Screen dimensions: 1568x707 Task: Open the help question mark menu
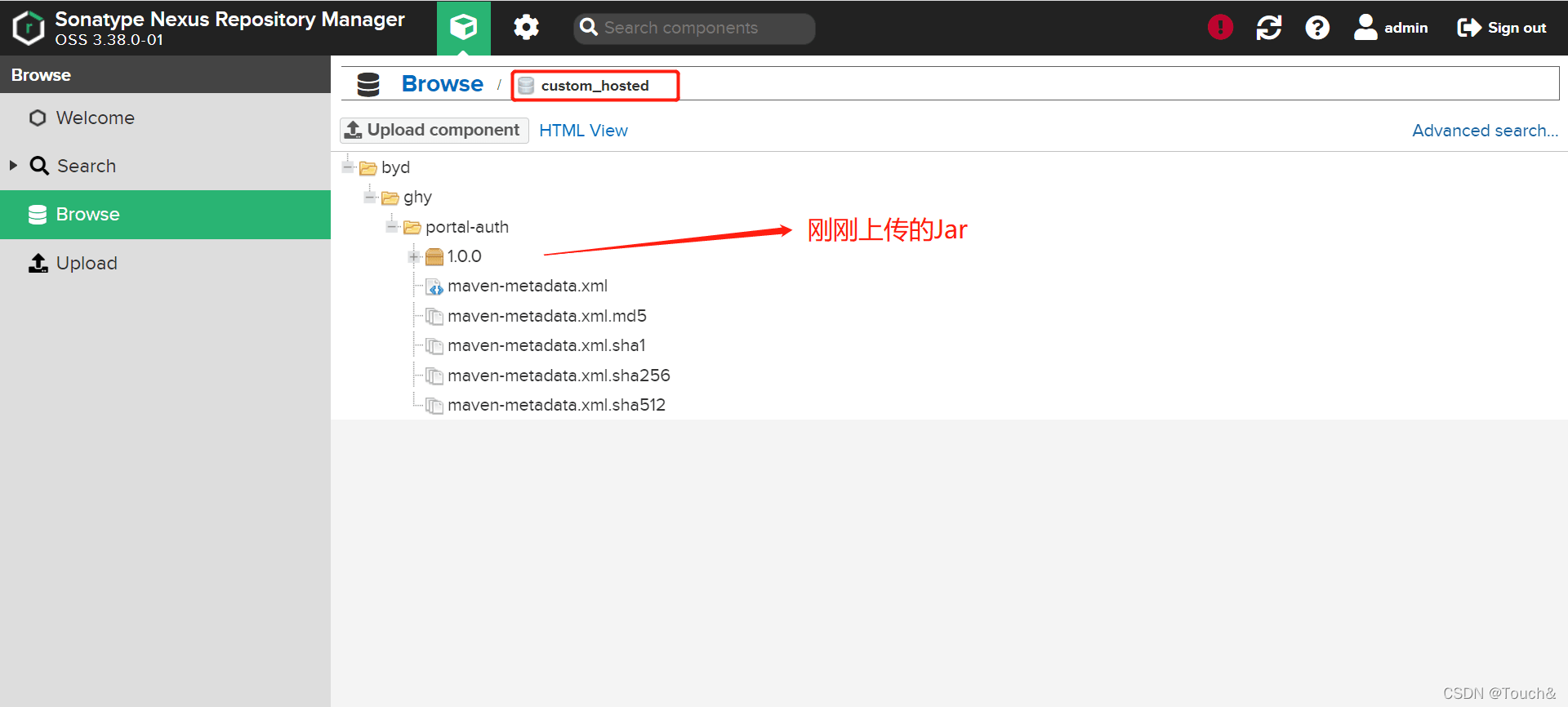[x=1317, y=28]
